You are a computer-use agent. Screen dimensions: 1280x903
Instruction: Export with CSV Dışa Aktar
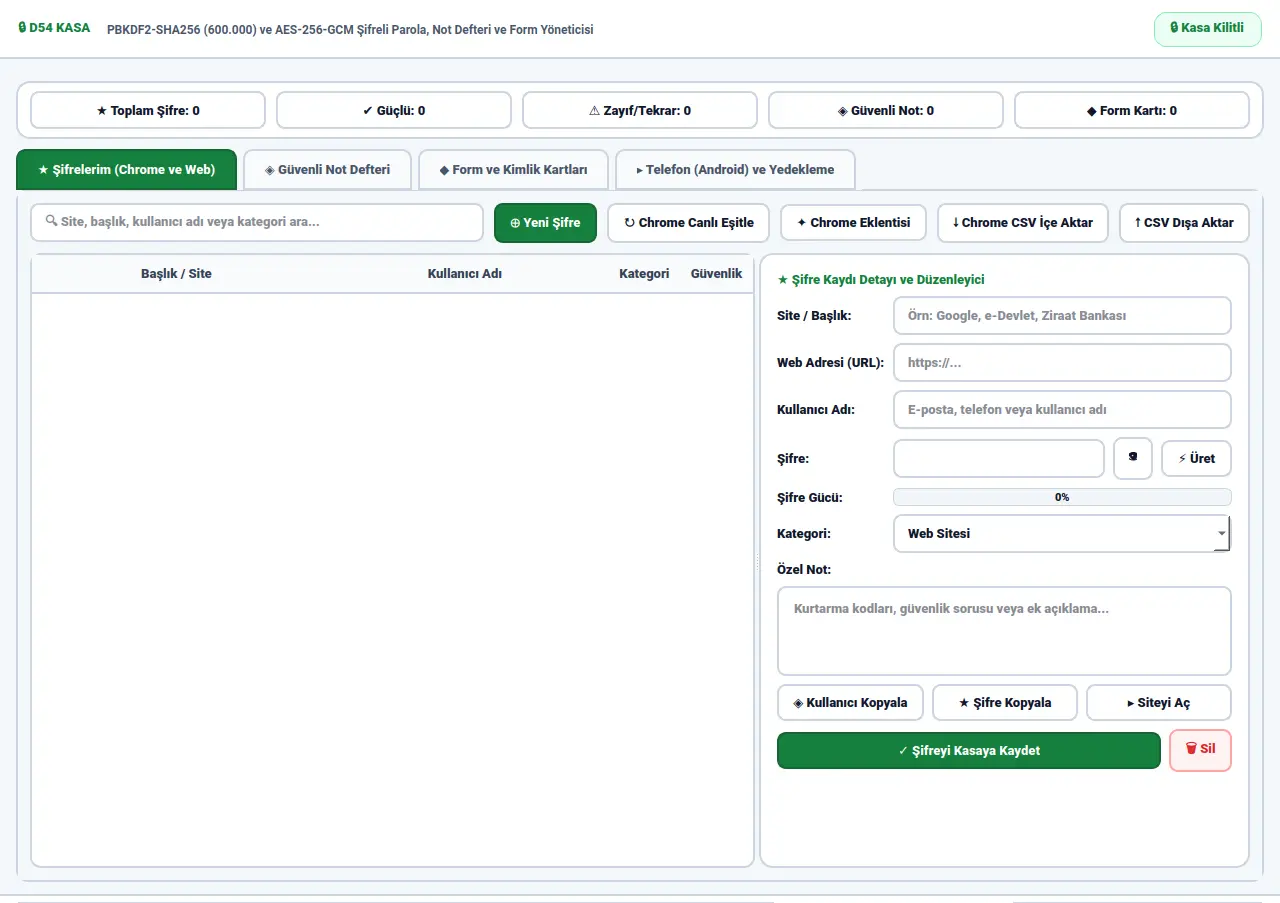1184,223
